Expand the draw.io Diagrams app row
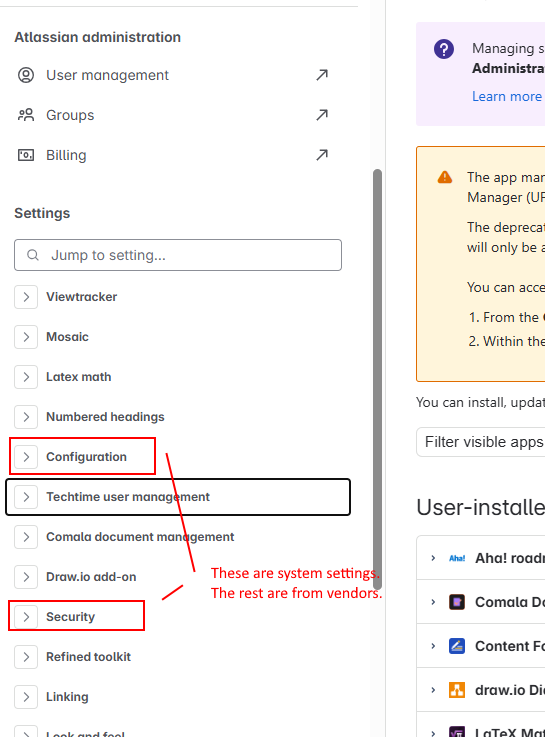This screenshot has height=737, width=545. 433,690
